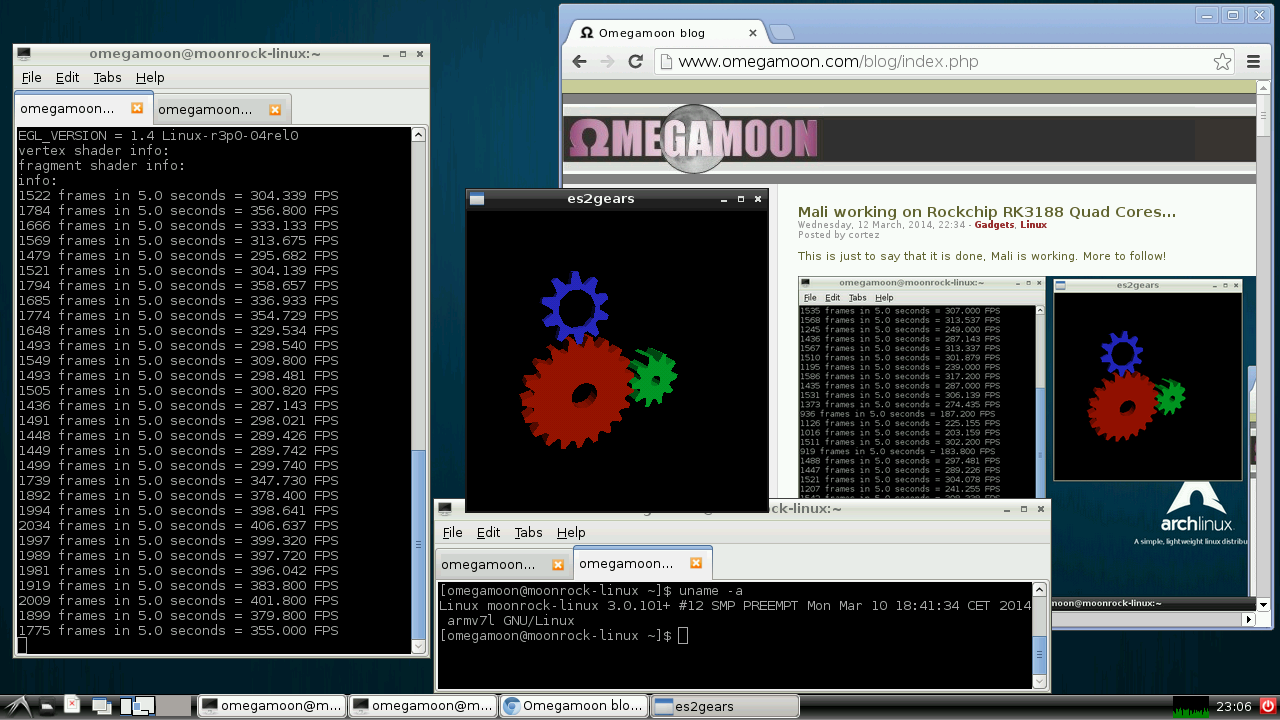This screenshot has height=720, width=1280.
Task: Launch the file manager from the taskbar
Action: 47,707
